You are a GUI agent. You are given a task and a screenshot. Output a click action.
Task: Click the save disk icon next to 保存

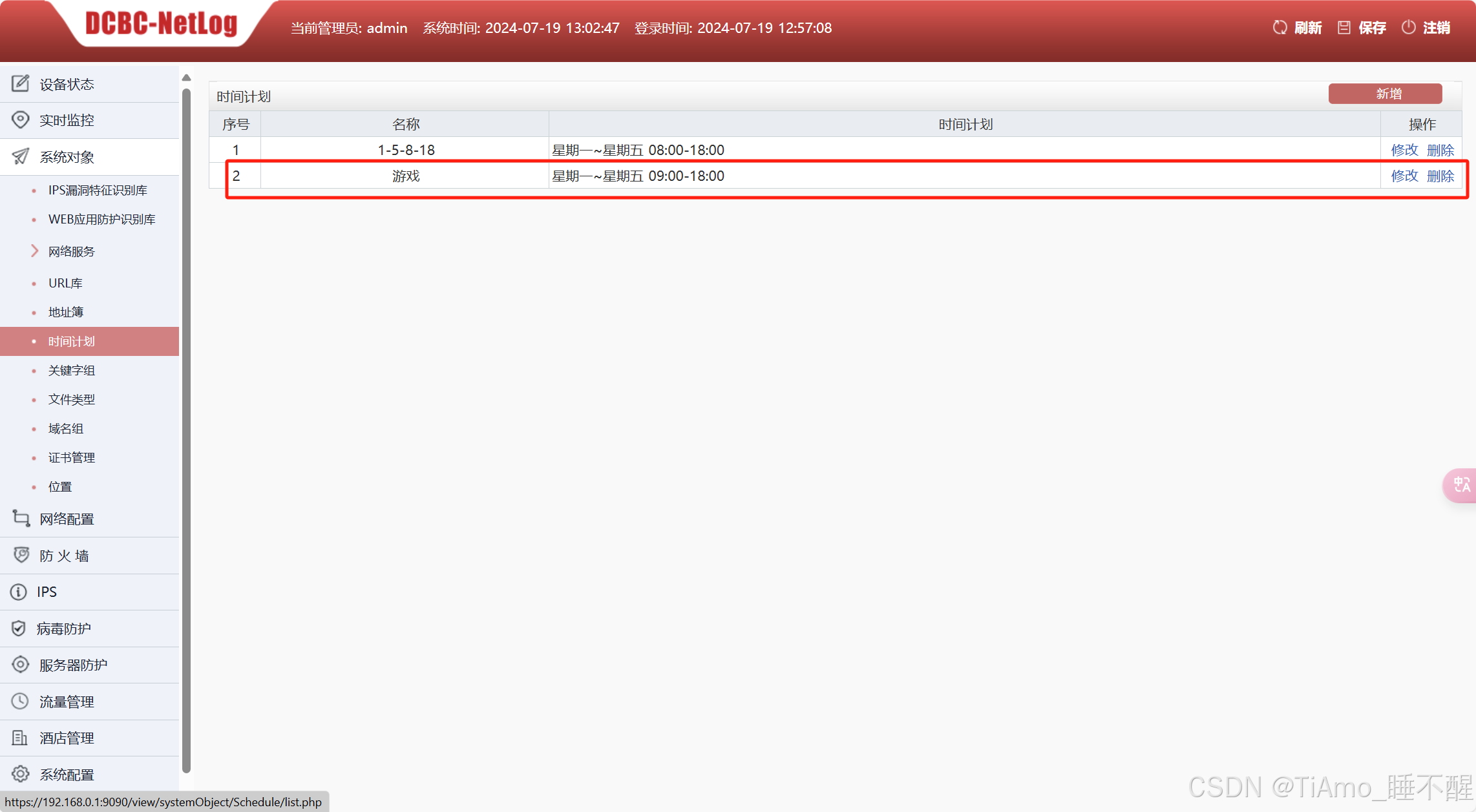click(x=1344, y=28)
